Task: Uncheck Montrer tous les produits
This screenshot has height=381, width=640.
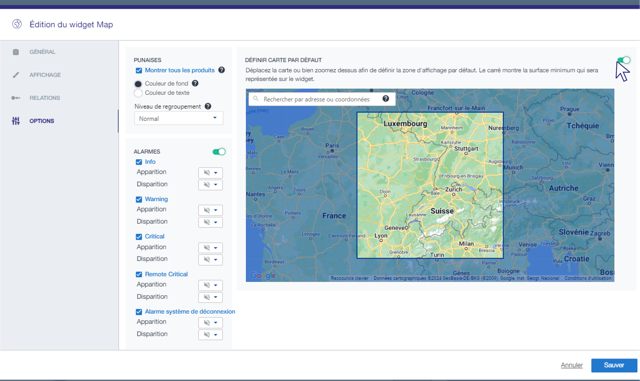Action: click(139, 71)
